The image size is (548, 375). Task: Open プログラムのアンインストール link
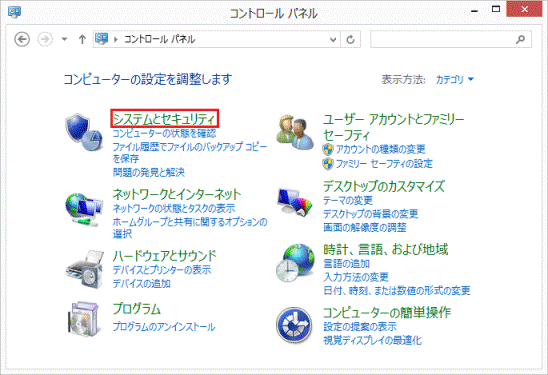pyautogui.click(x=164, y=327)
